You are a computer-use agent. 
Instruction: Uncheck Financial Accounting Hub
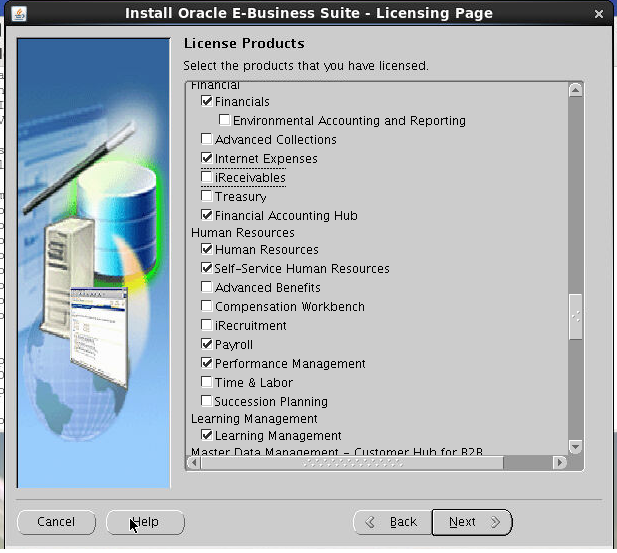[207, 215]
